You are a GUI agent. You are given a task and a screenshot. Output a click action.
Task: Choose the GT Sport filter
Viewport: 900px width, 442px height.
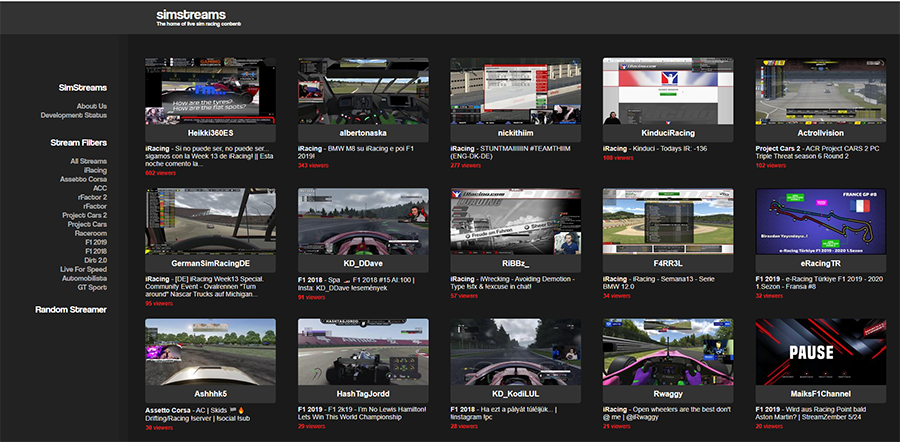click(93, 287)
